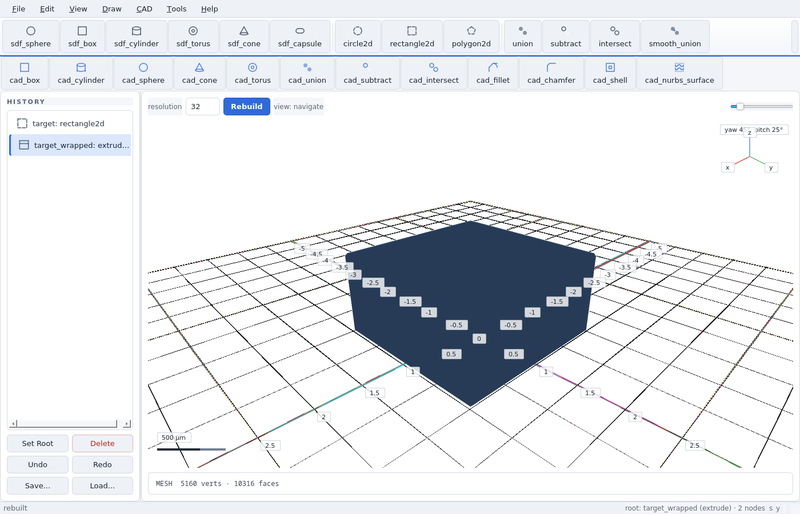Choose the cad_intersect tool

pyautogui.click(x=433, y=74)
